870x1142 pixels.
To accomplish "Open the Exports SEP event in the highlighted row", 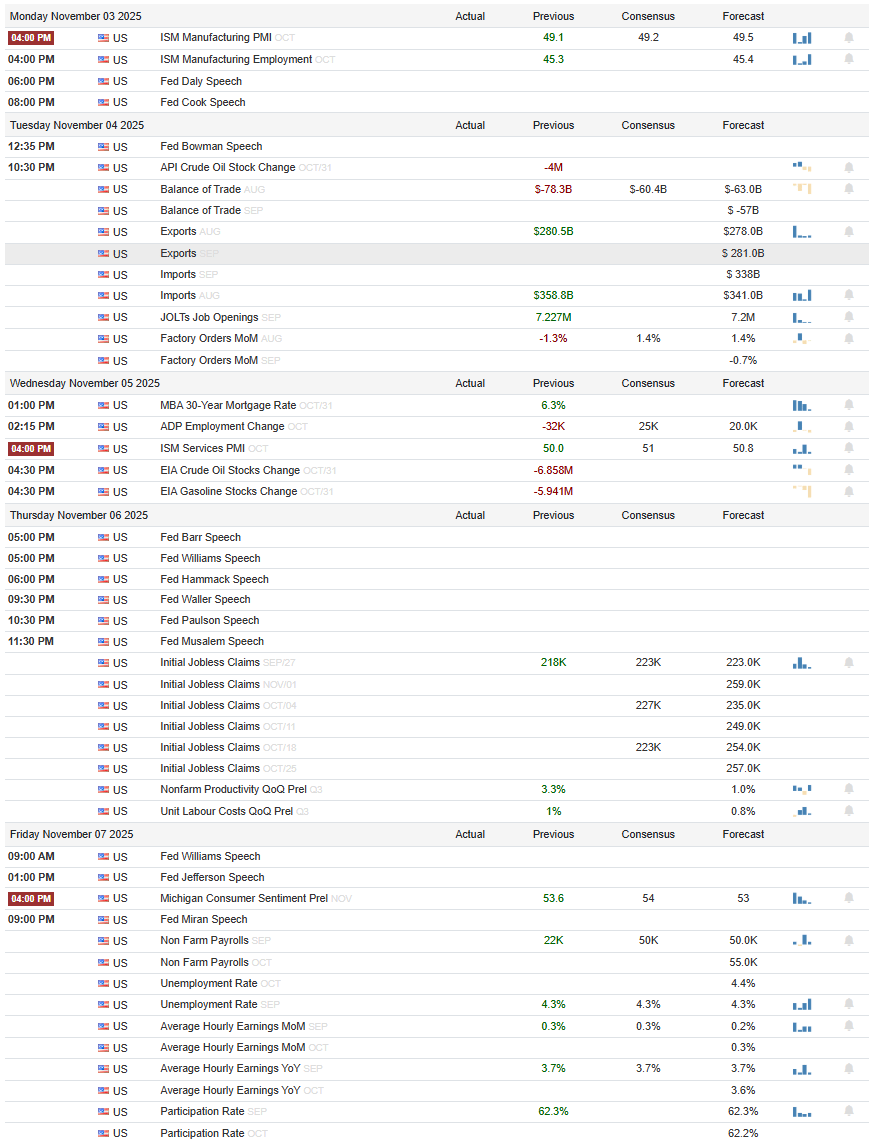I will click(x=189, y=253).
